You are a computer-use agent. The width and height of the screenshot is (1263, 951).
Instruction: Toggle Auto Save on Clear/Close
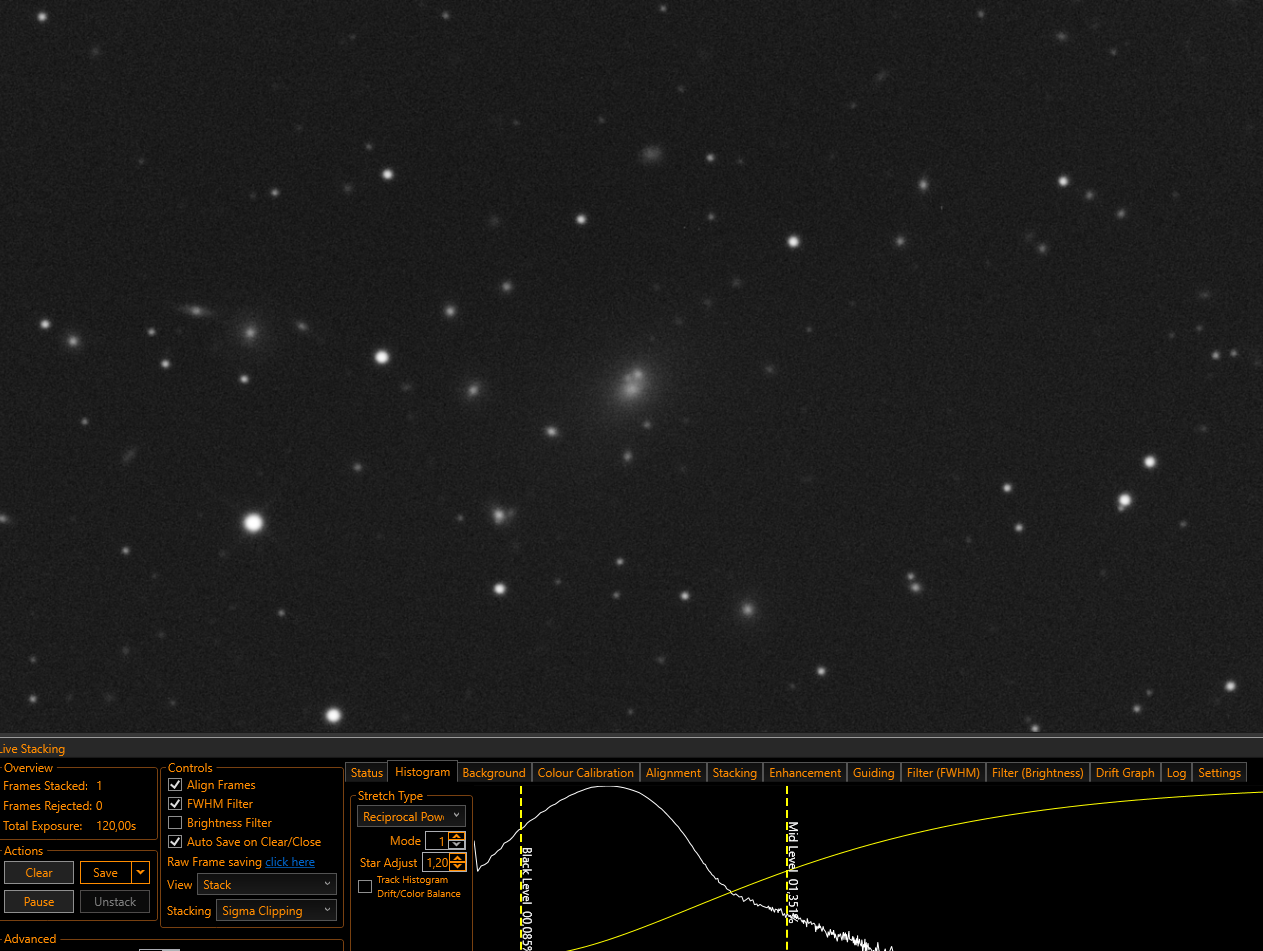click(x=175, y=842)
